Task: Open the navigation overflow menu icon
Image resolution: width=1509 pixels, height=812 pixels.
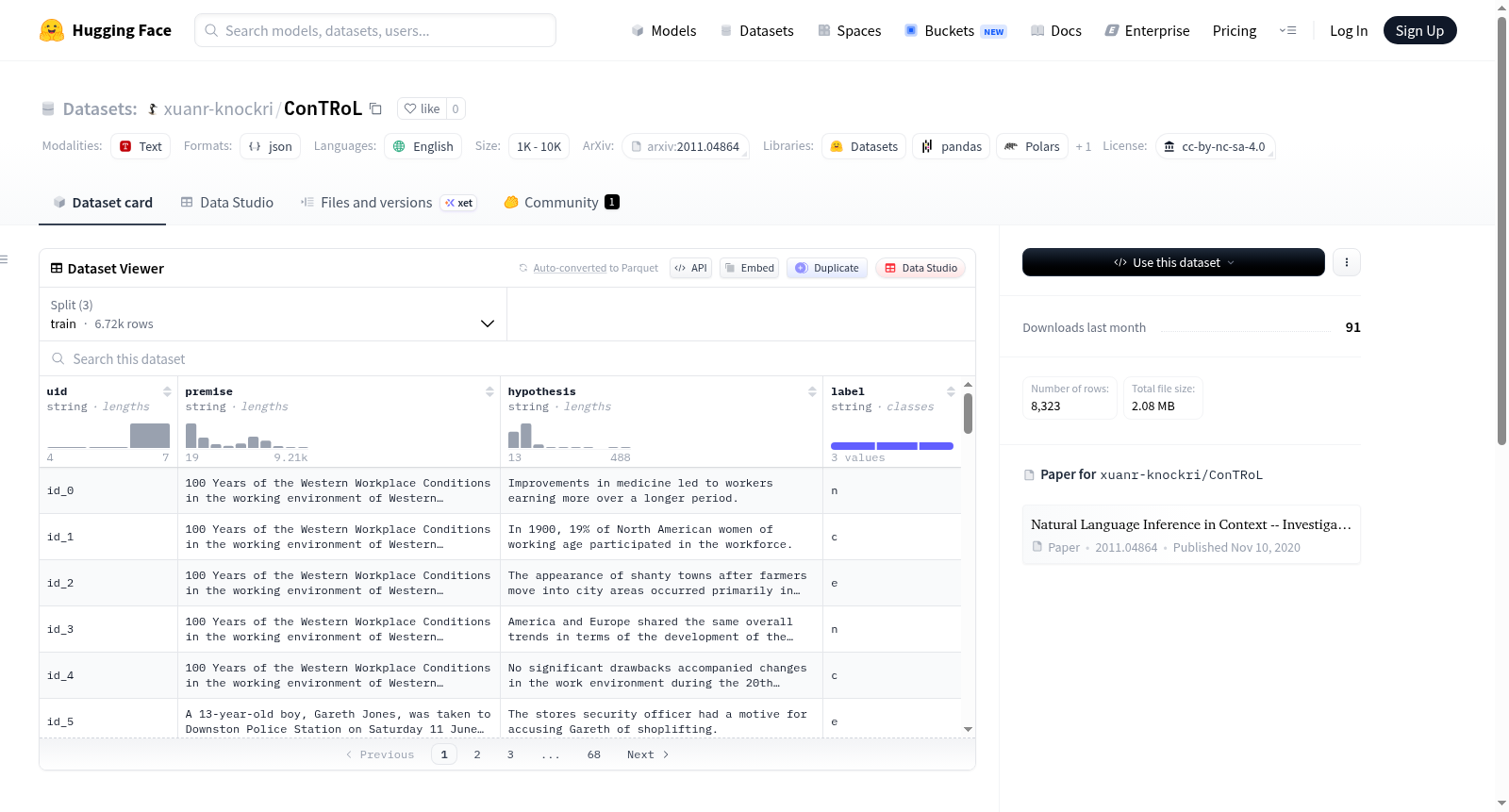Action: [x=1287, y=30]
